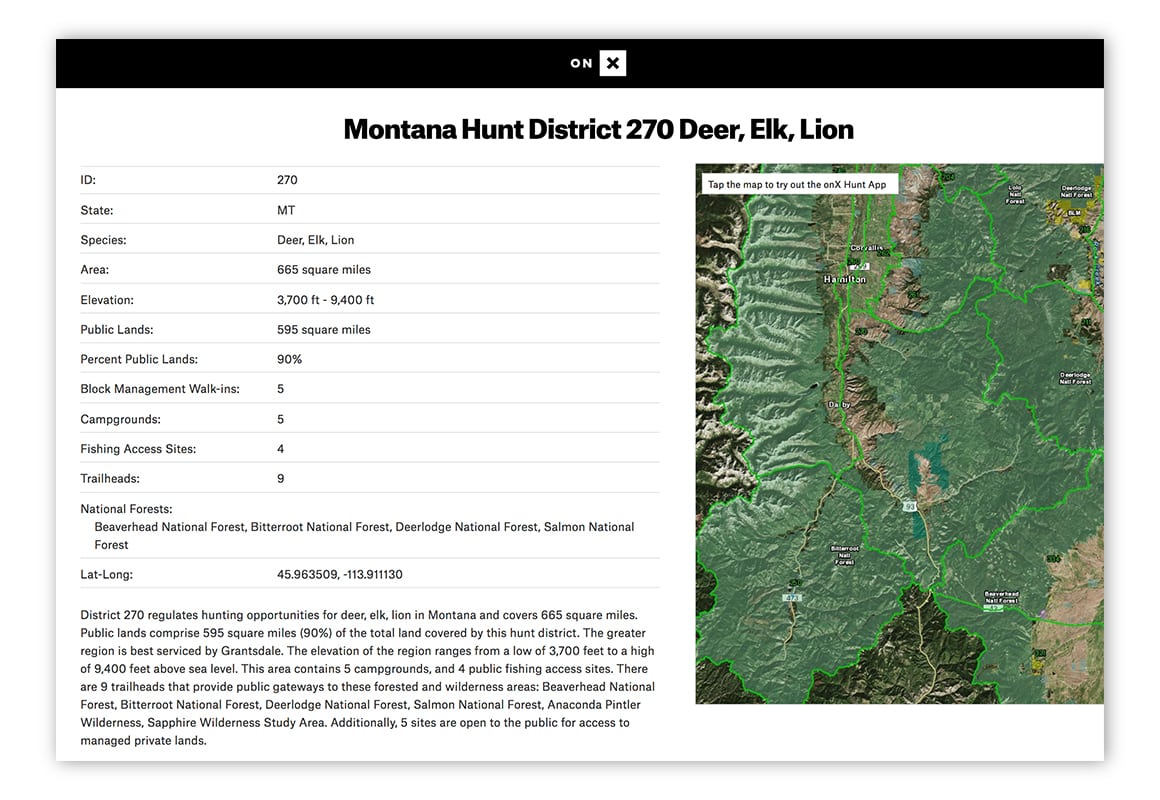This screenshot has width=1160, height=800.
Task: Click the 90% Percent Public Lands value
Action: [289, 359]
